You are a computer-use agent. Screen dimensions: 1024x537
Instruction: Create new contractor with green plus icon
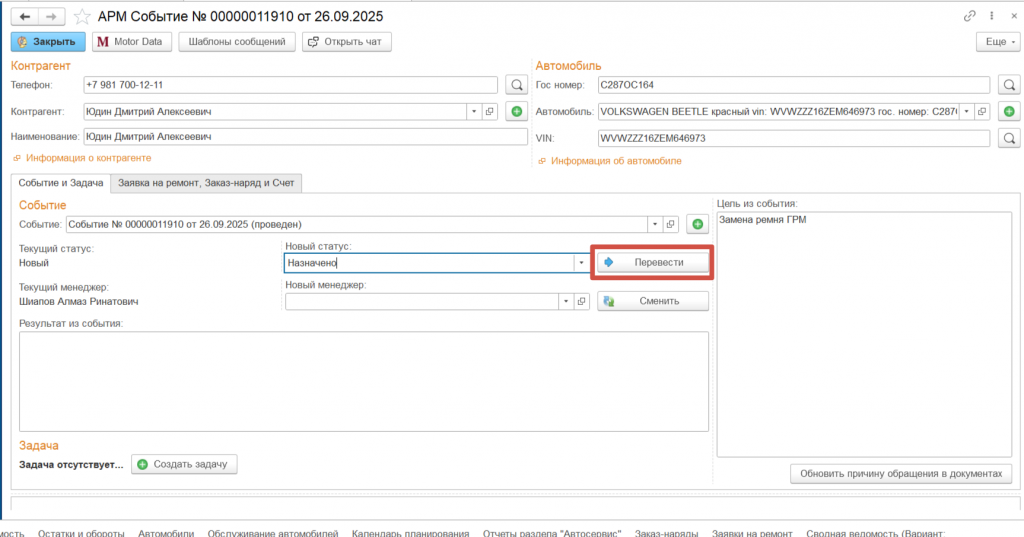coord(516,111)
